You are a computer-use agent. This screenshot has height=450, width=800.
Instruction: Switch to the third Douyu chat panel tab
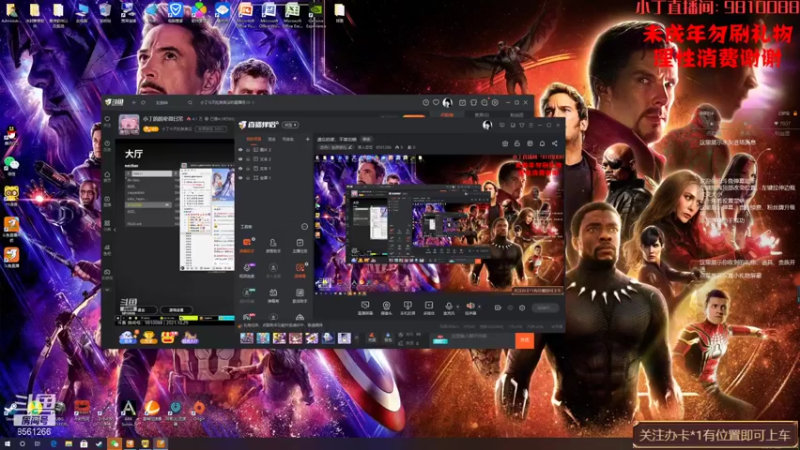pyautogui.click(x=516, y=115)
